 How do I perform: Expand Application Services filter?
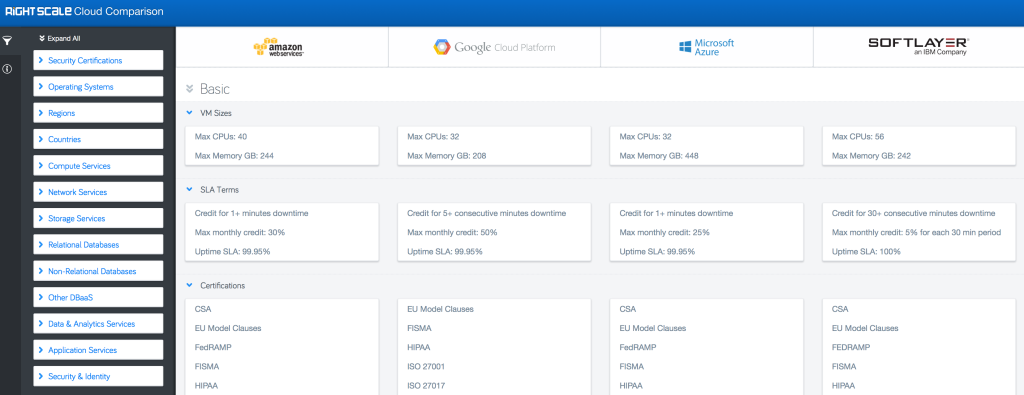tap(98, 350)
